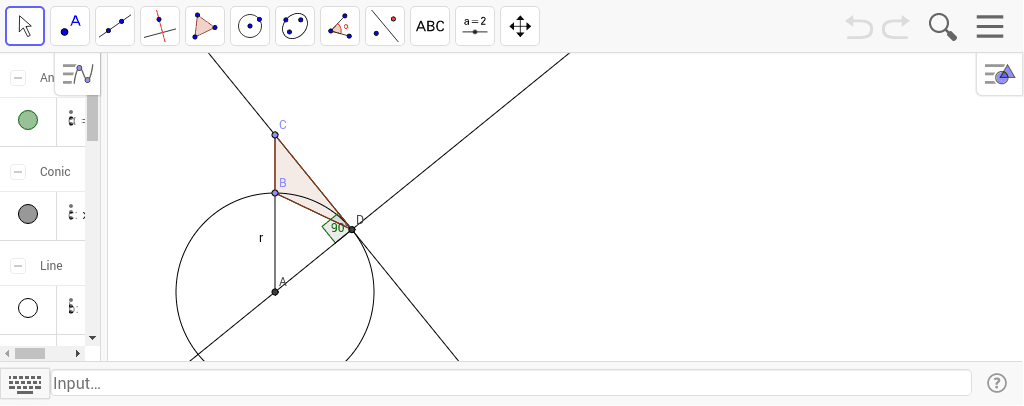Toggle visibility of the white Line object
The height and width of the screenshot is (406, 1024).
tap(27, 308)
